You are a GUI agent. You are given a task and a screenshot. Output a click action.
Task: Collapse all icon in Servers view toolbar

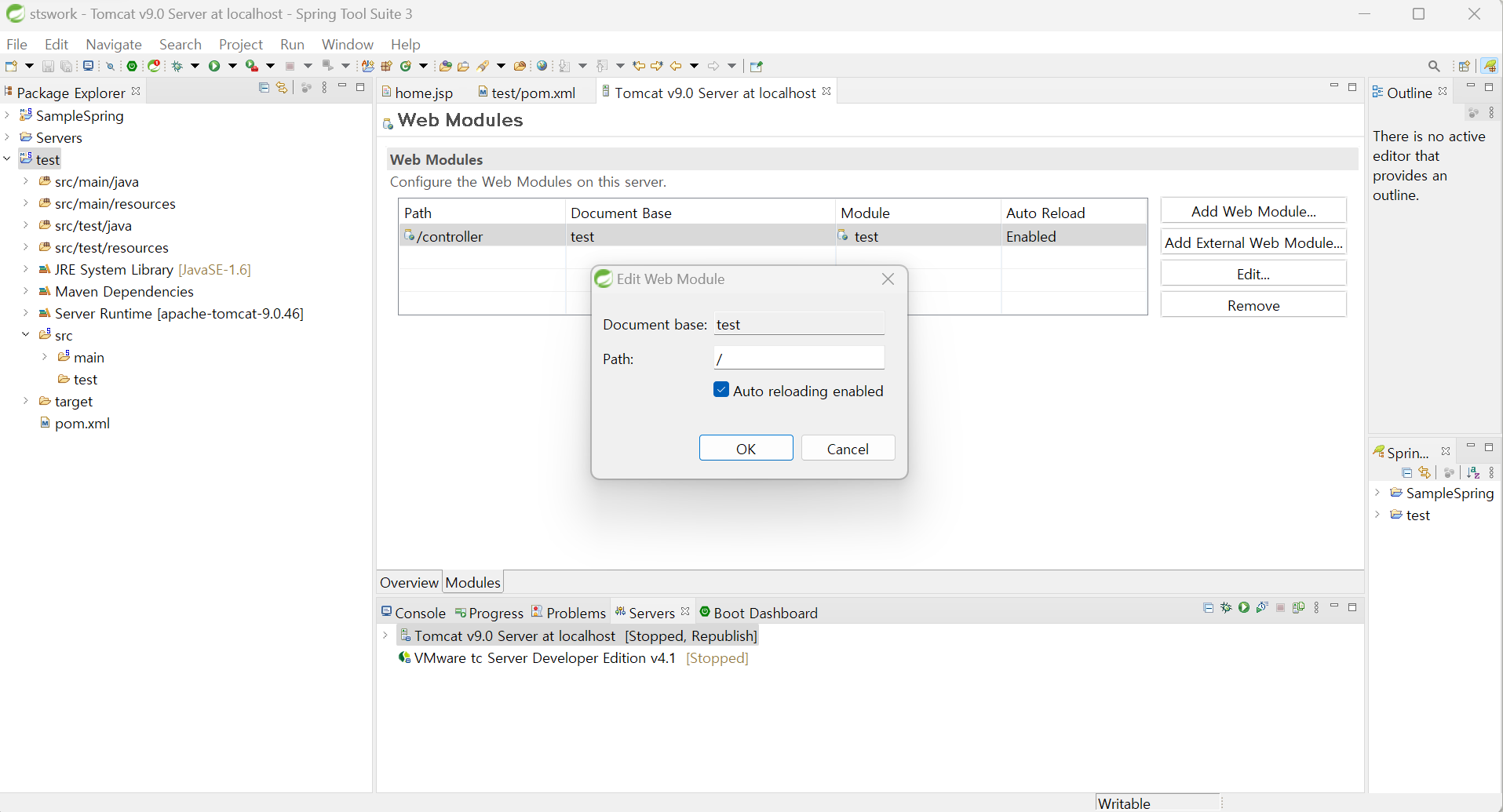click(x=1208, y=607)
